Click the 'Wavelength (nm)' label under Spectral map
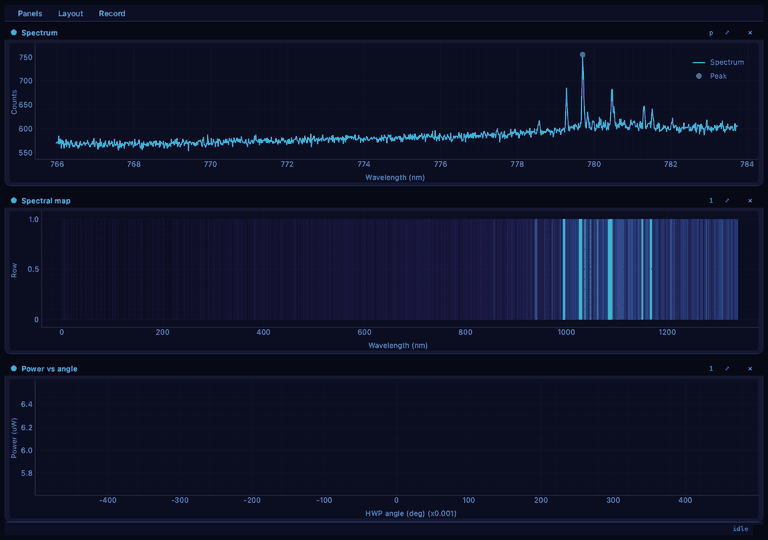Screen dimensions: 768x540 [x=398, y=345]
